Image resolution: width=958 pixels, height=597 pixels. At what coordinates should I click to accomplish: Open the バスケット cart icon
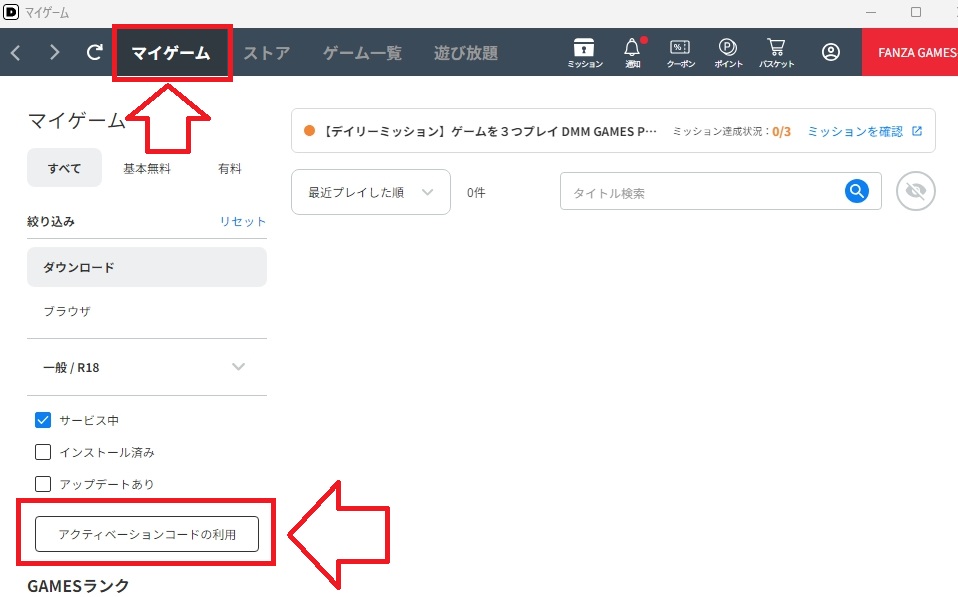[776, 53]
